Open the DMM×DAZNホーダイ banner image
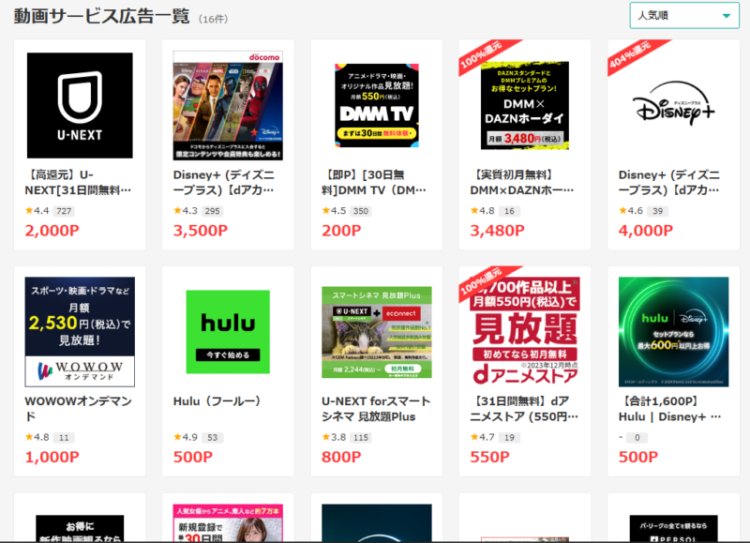The image size is (750, 543). coord(525,105)
